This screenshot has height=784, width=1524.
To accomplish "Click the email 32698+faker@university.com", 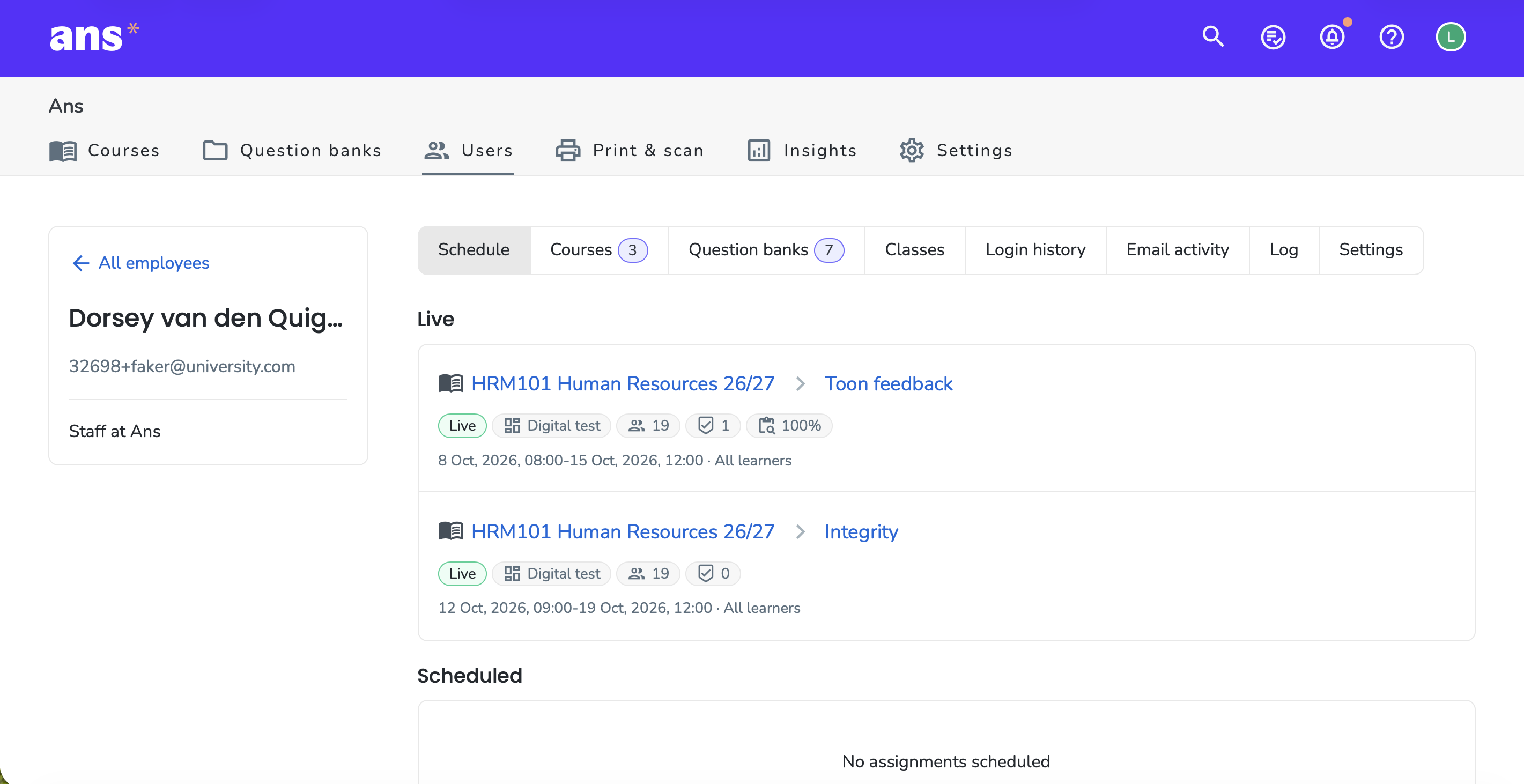I will pyautogui.click(x=182, y=366).
